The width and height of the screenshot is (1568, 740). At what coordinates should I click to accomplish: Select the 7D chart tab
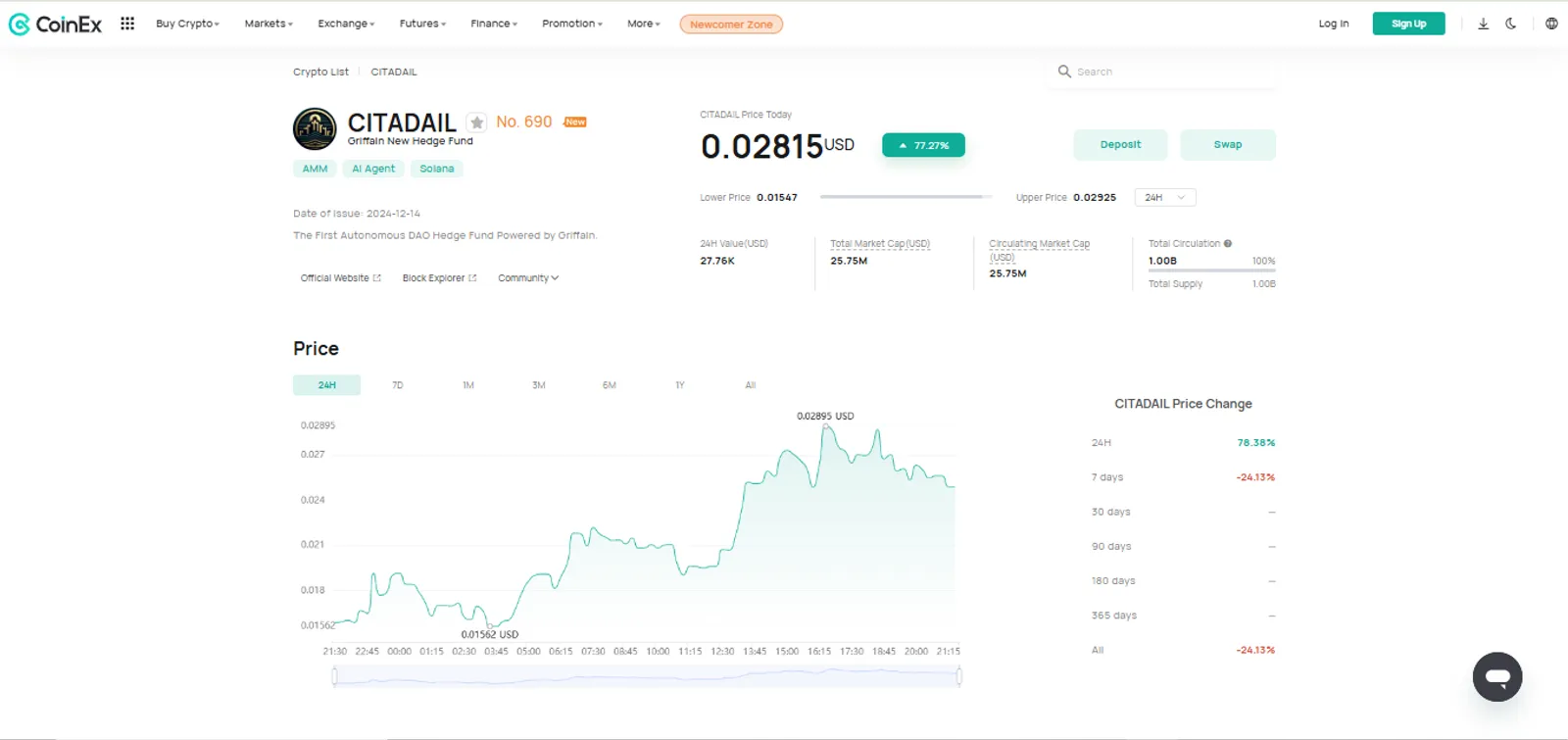point(397,385)
